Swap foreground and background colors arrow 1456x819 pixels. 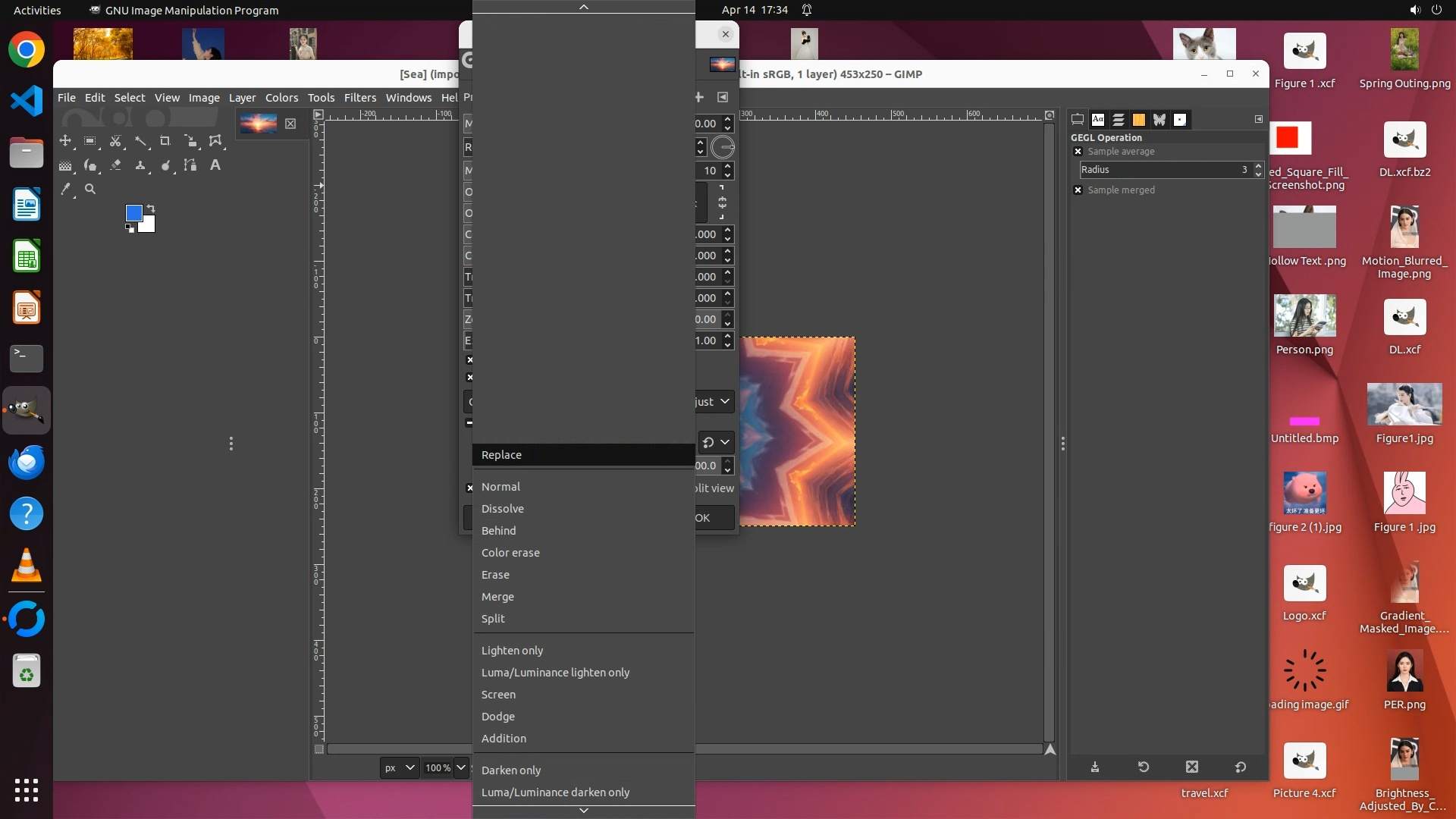(x=151, y=208)
